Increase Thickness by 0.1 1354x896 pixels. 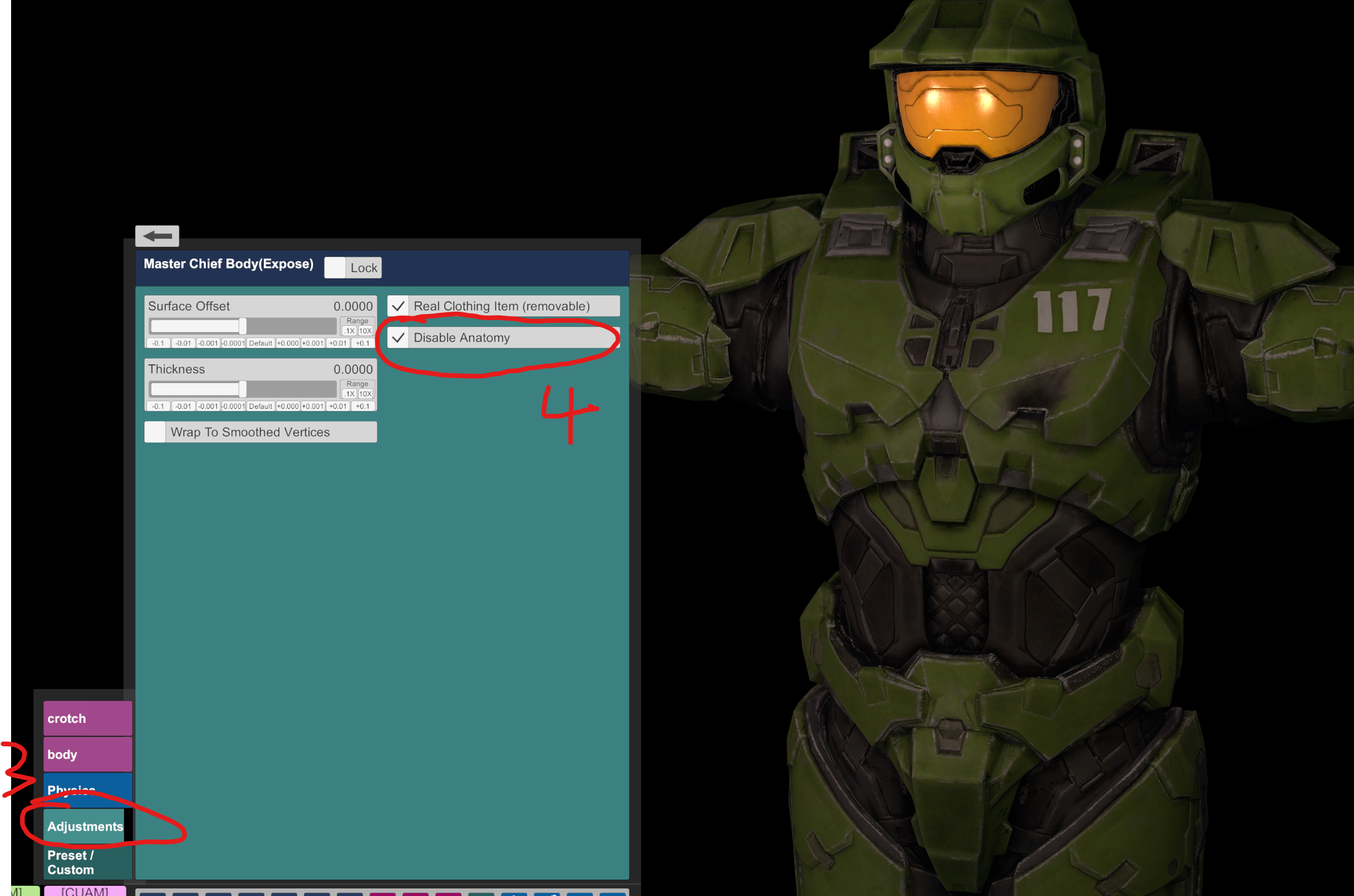click(x=363, y=406)
